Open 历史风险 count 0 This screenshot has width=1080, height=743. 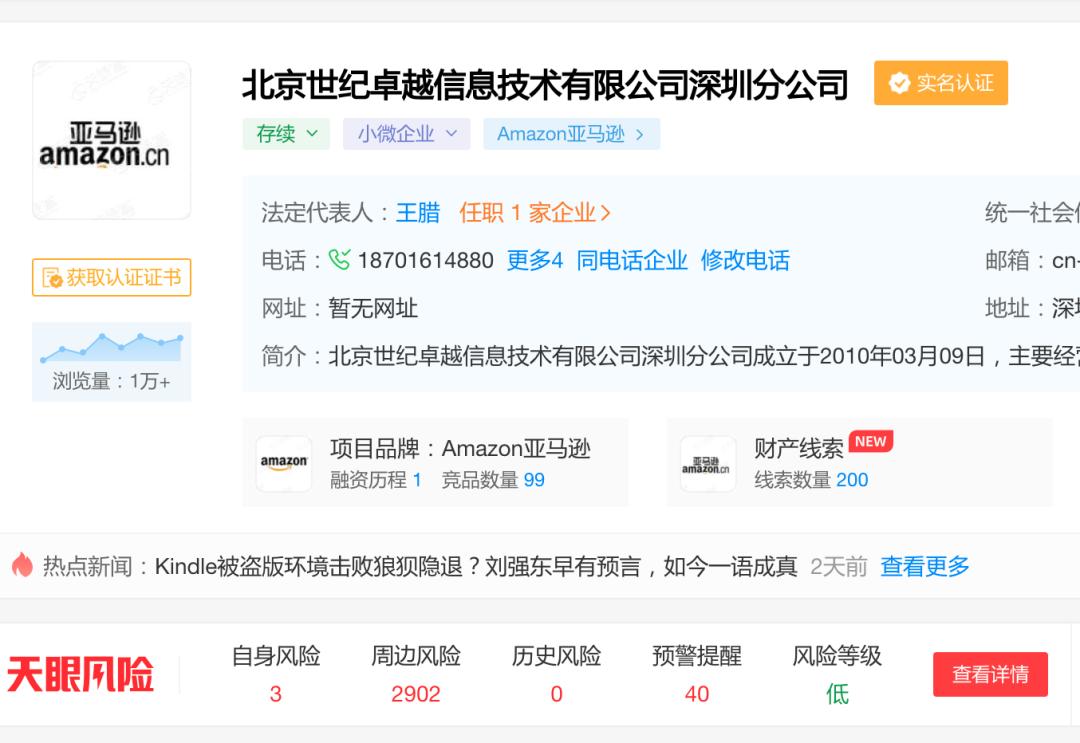point(557,693)
